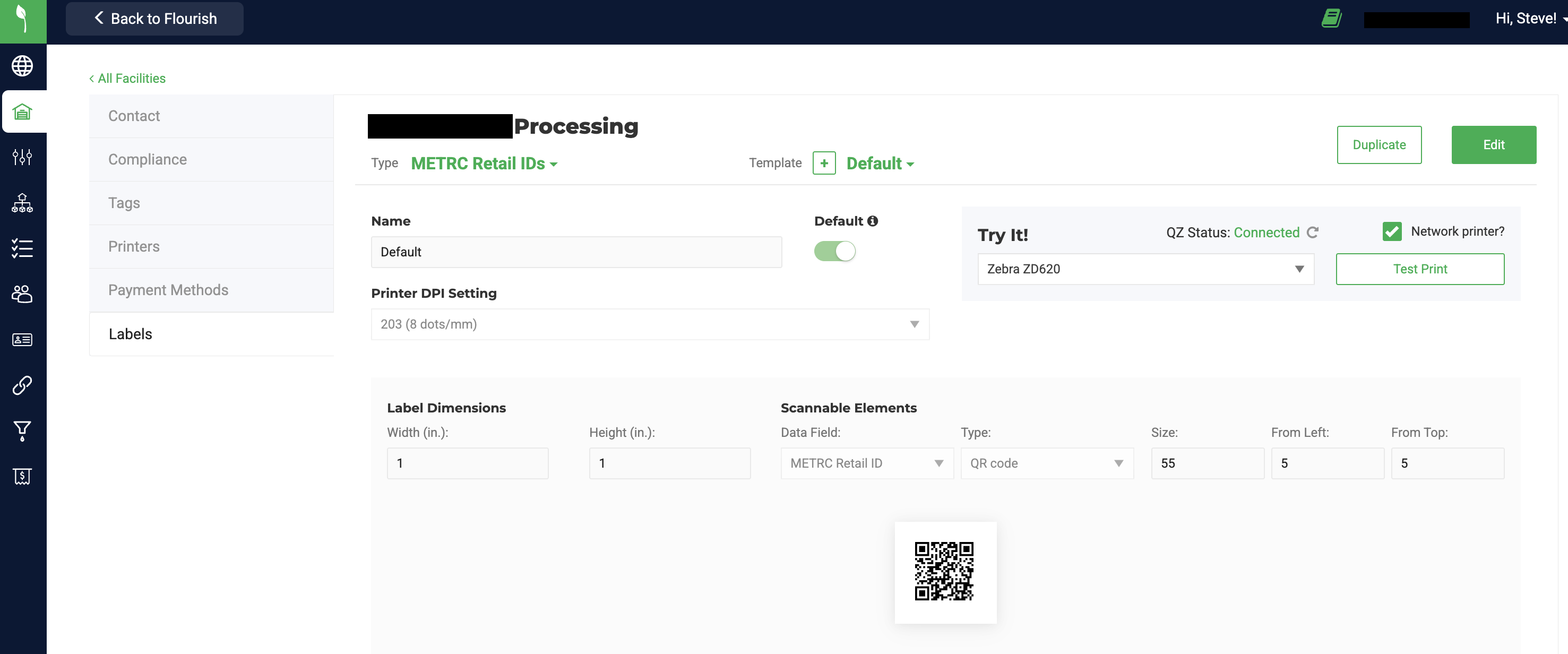The width and height of the screenshot is (1568, 654).
Task: Click the users group sidebar icon
Action: pos(22,294)
